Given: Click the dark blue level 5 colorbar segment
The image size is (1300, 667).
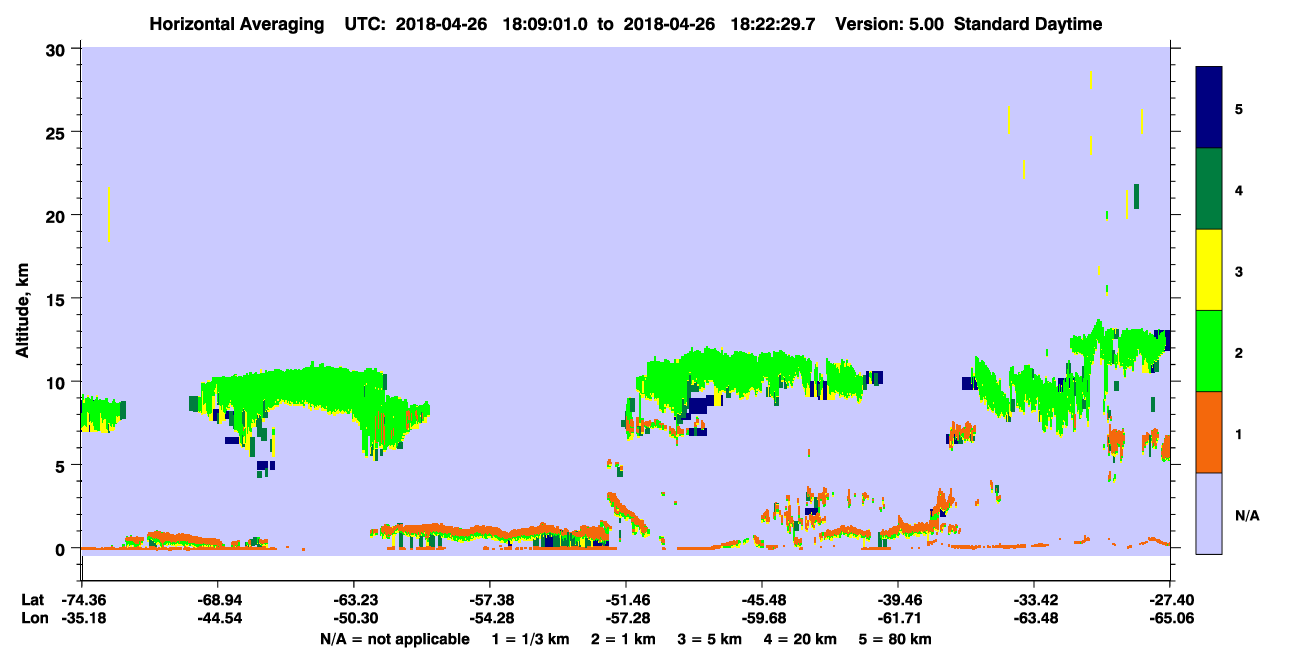Looking at the screenshot, I should point(1209,108).
